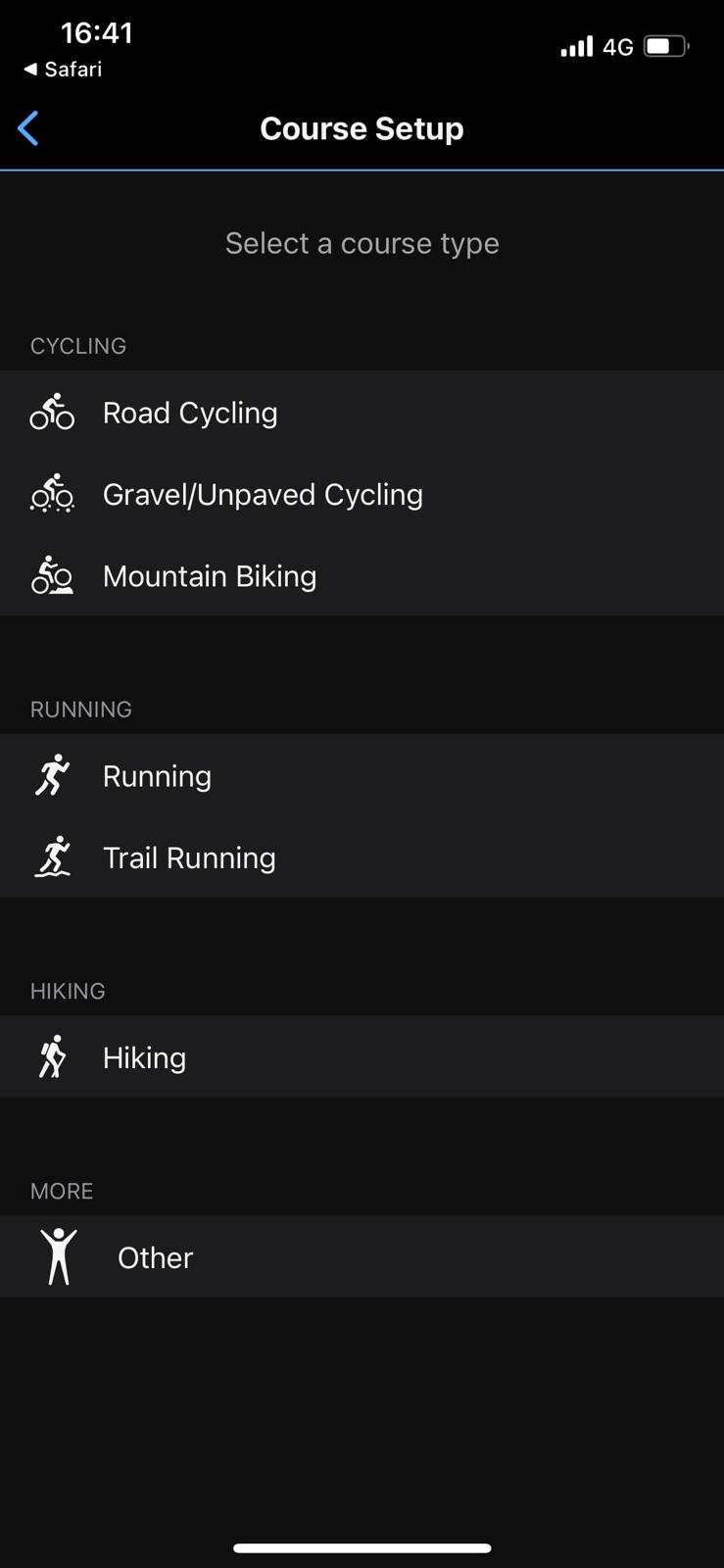Image resolution: width=724 pixels, height=1568 pixels.
Task: Choose Gravel/Unpaved Cycling option
Action: coord(263,494)
